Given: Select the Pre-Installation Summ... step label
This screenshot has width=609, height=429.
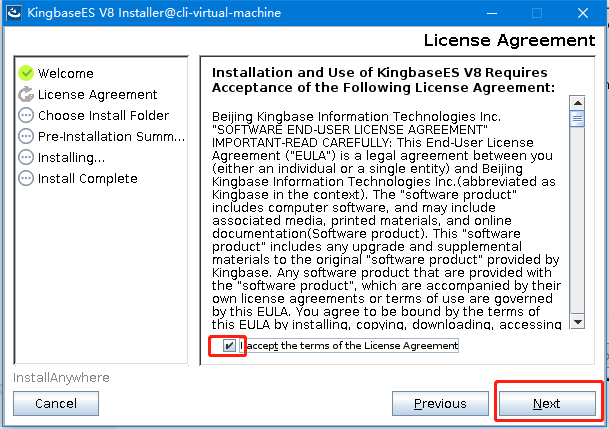Looking at the screenshot, I should click(111, 136).
